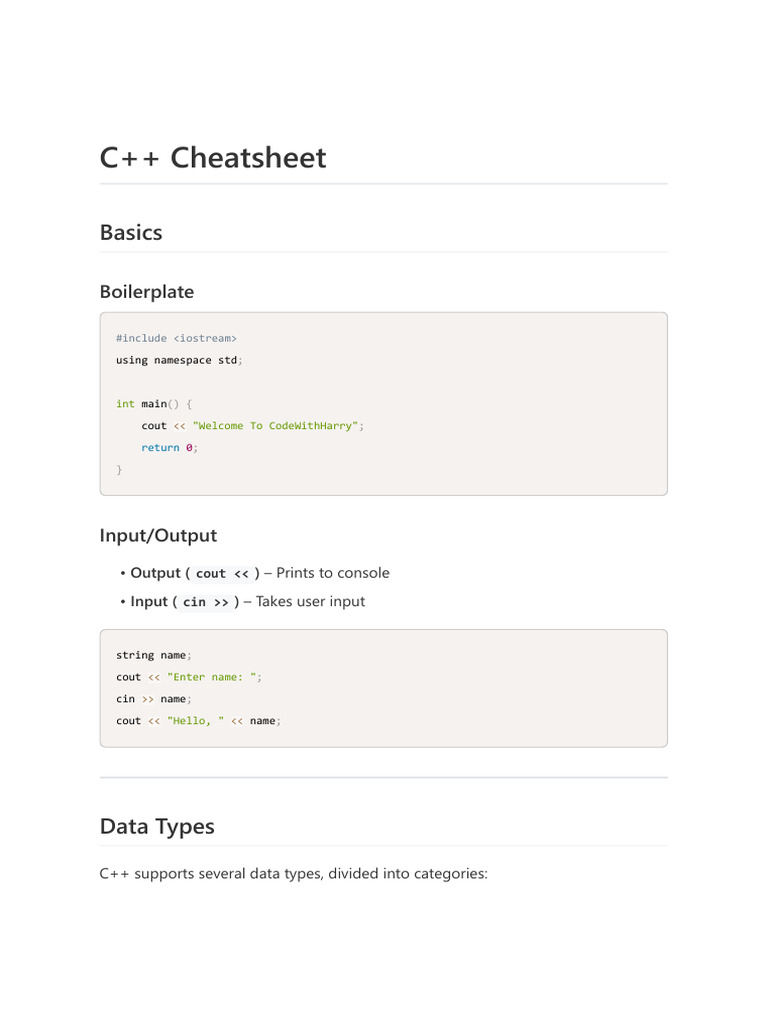Screen dimensions: 768x1024
Task: Select the "Boilerplate" subheading
Action: tap(147, 292)
